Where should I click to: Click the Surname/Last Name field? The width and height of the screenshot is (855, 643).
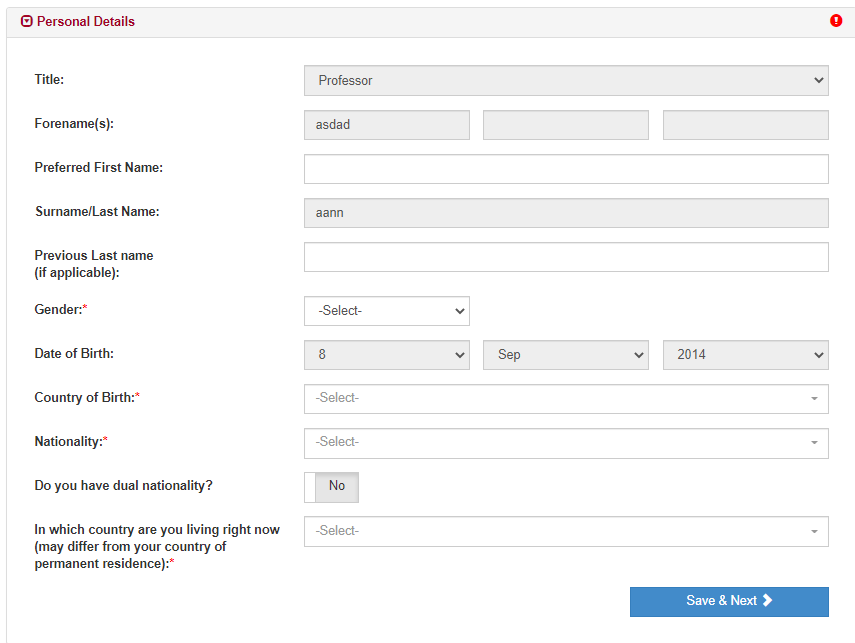tap(566, 213)
